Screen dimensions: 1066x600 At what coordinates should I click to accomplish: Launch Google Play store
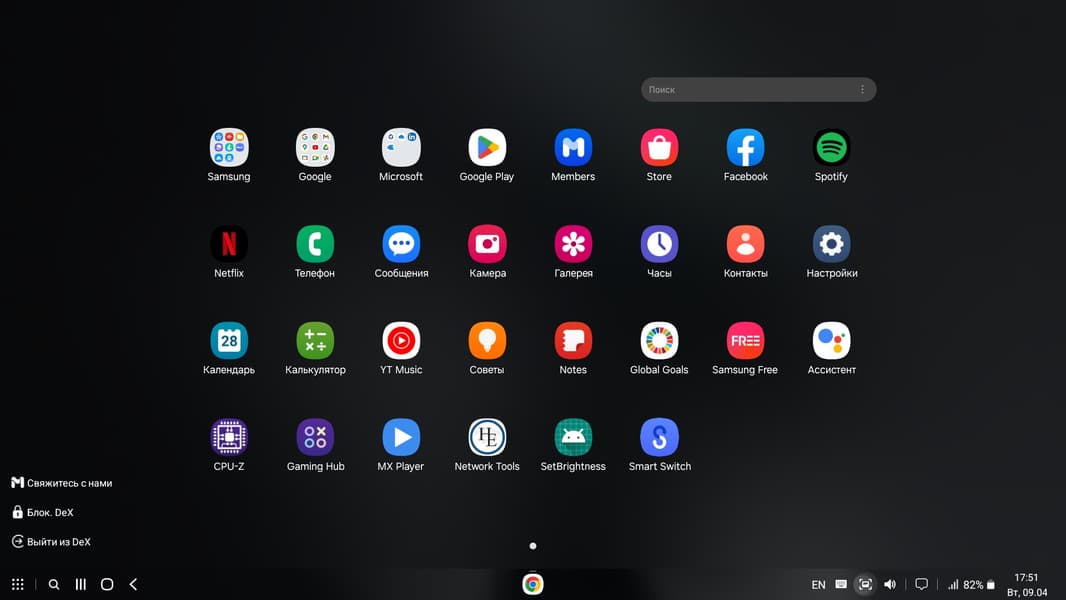(x=487, y=147)
